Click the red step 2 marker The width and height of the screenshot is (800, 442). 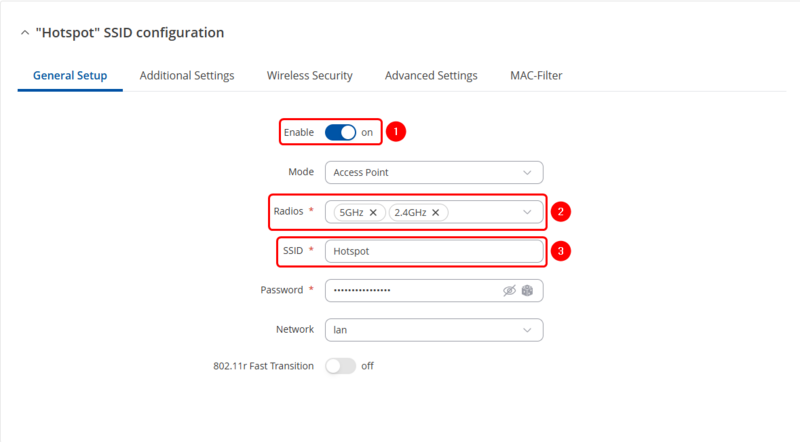[x=562, y=212]
